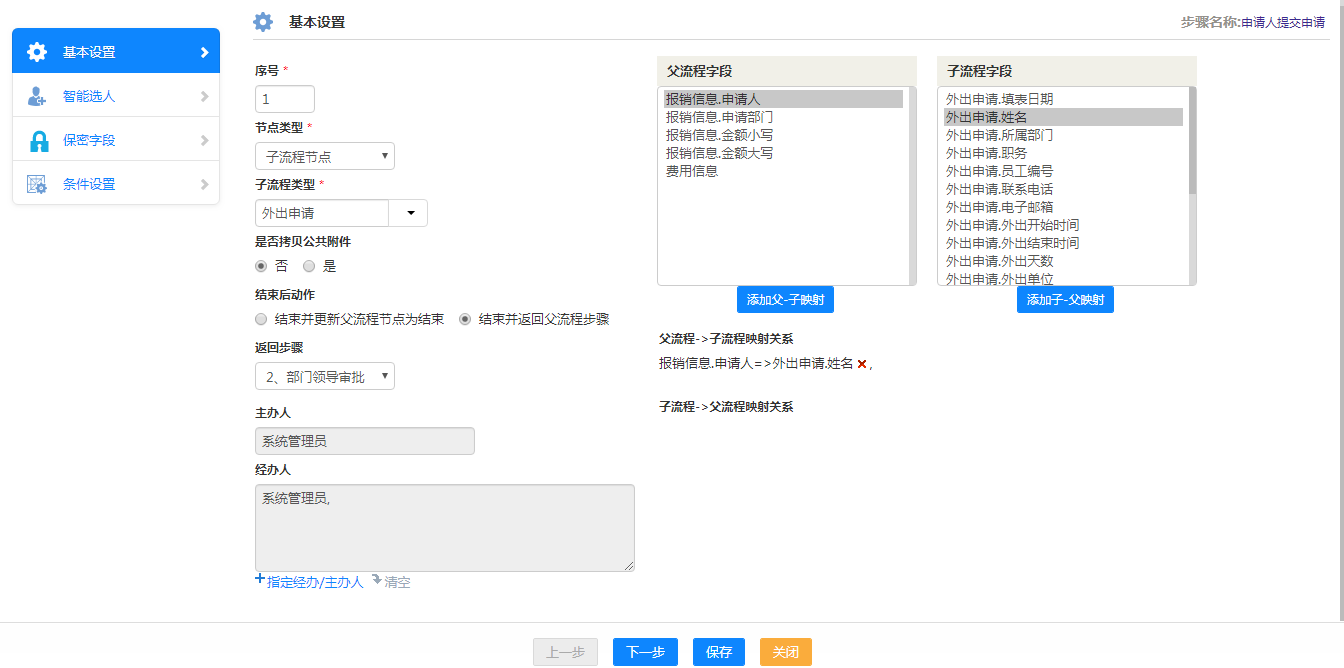
Task: Remove mapping with the red X icon
Action: pos(862,365)
